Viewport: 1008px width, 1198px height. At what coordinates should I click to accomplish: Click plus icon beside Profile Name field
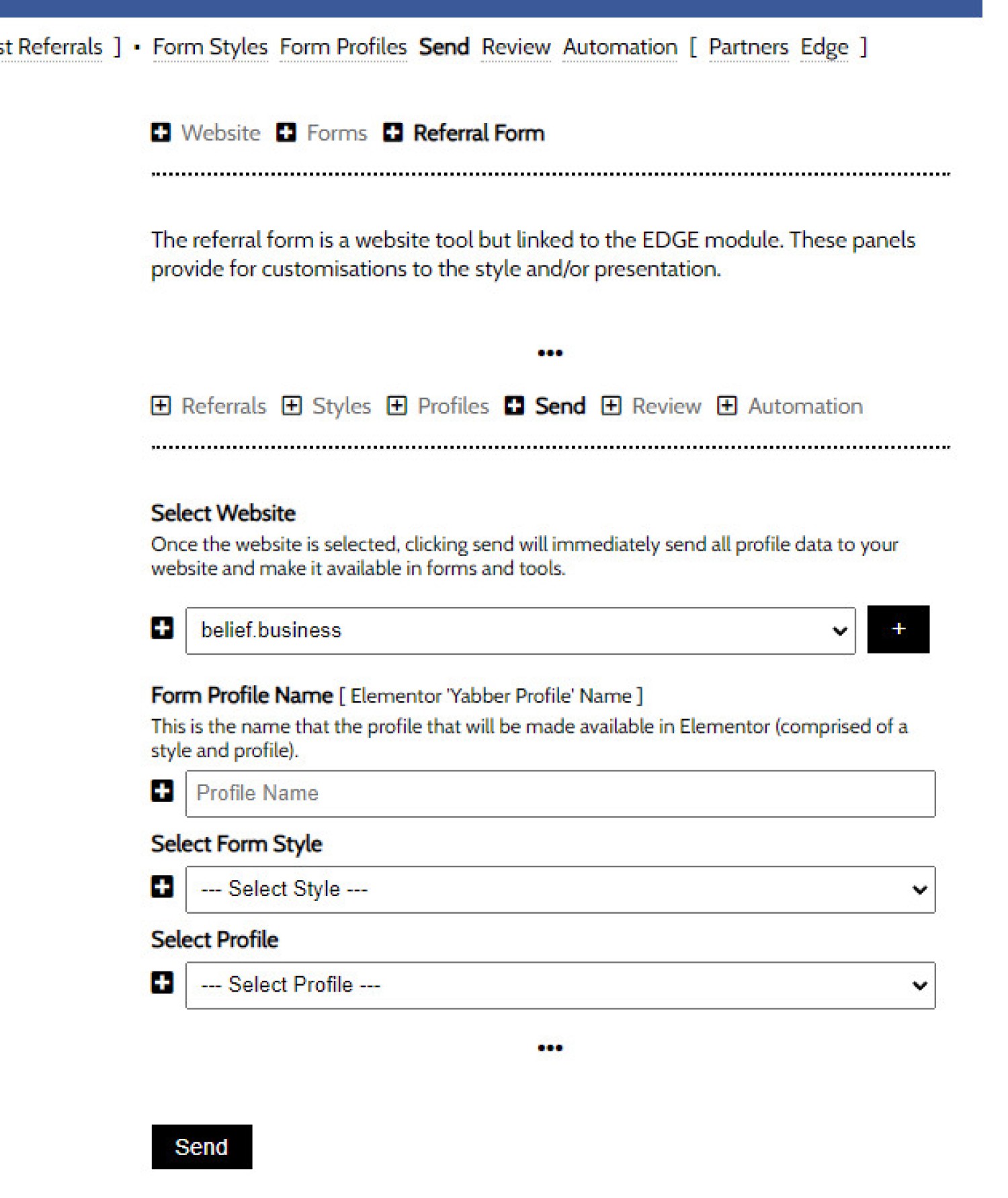(x=162, y=791)
